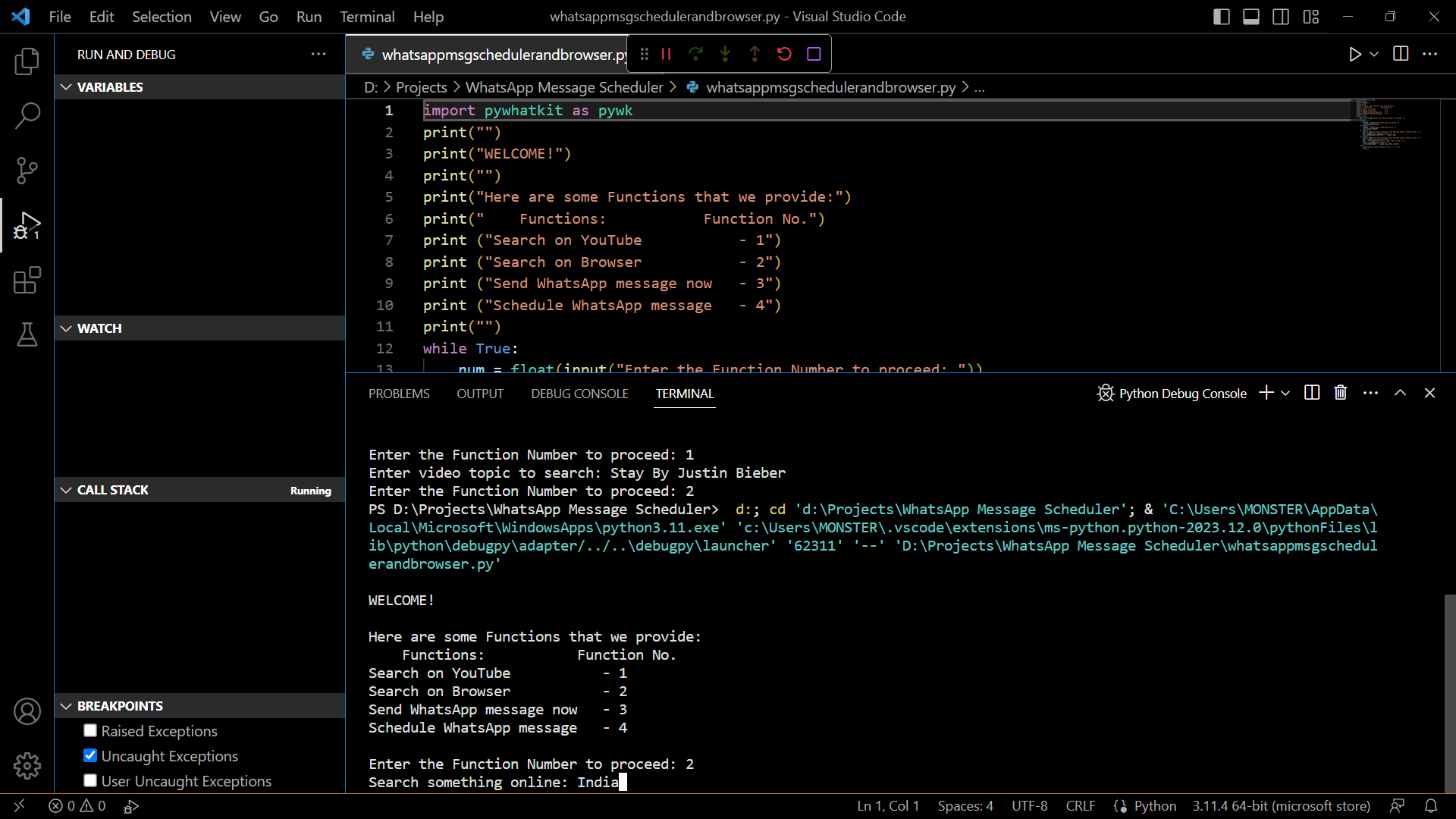1456x819 pixels.
Task: Step into the current function call
Action: tap(725, 54)
